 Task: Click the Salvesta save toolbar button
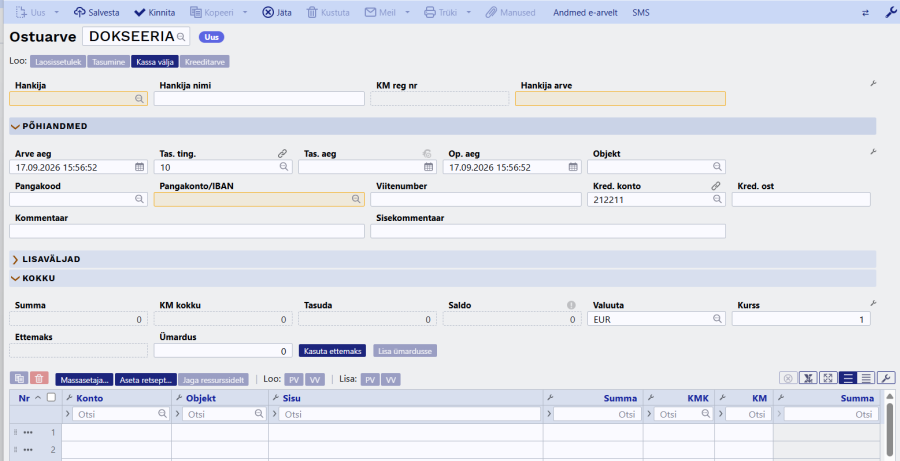pyautogui.click(x=97, y=12)
